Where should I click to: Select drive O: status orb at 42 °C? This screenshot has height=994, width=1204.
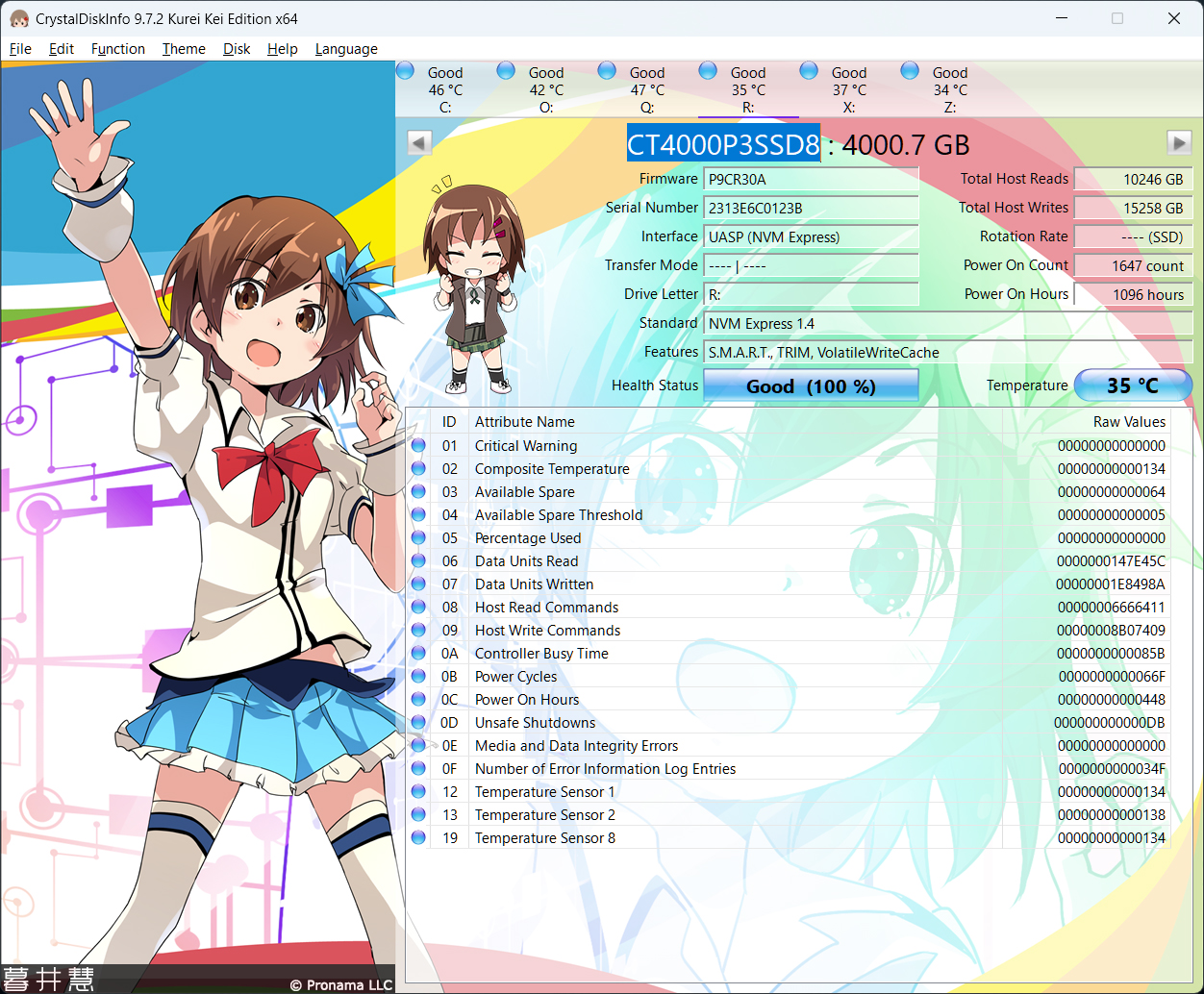coord(507,71)
